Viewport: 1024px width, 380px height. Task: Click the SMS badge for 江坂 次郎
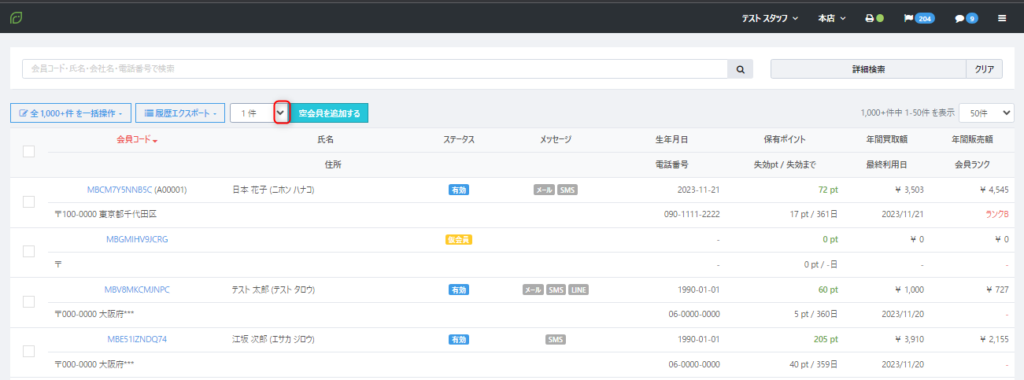coord(556,340)
